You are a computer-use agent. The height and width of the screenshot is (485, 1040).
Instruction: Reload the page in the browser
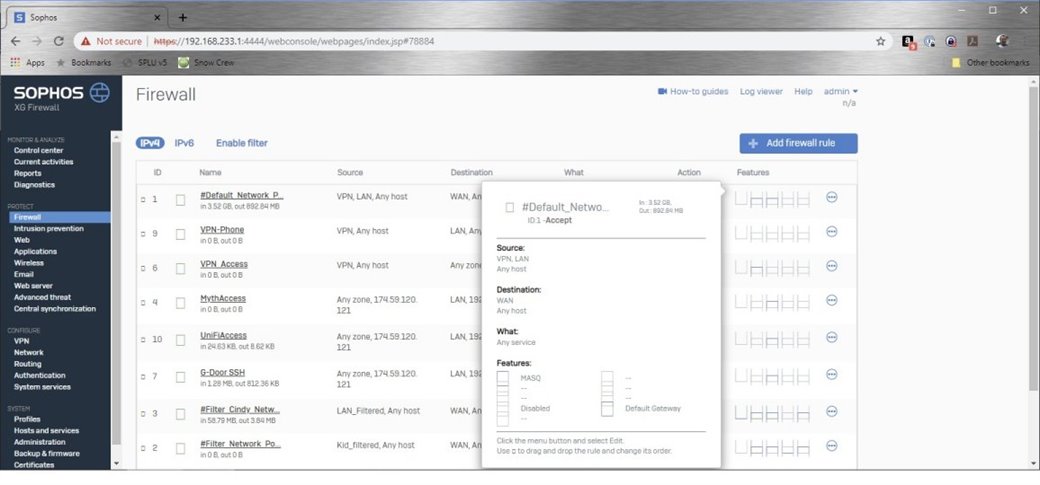(59, 42)
